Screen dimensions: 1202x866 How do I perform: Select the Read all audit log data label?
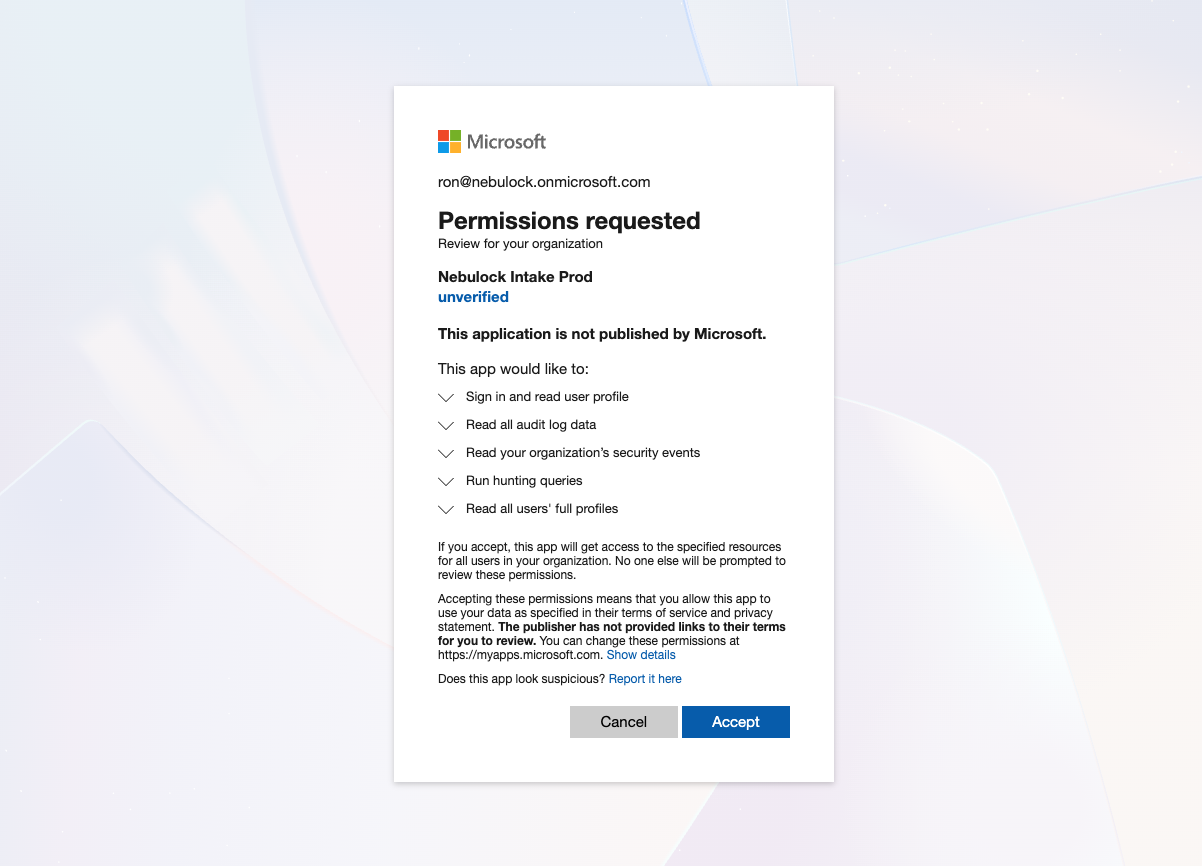coord(531,425)
